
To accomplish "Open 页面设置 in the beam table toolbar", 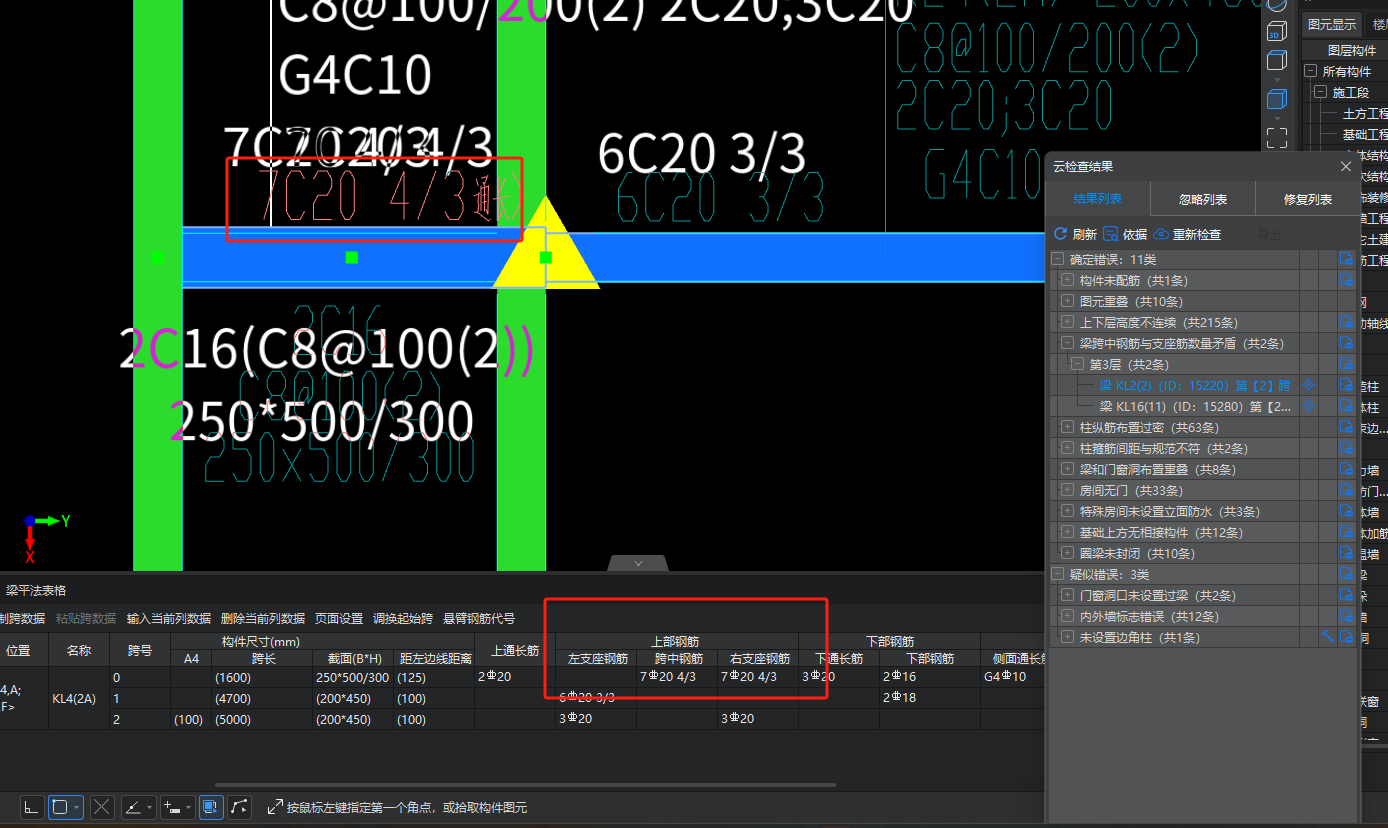I will tap(339, 618).
